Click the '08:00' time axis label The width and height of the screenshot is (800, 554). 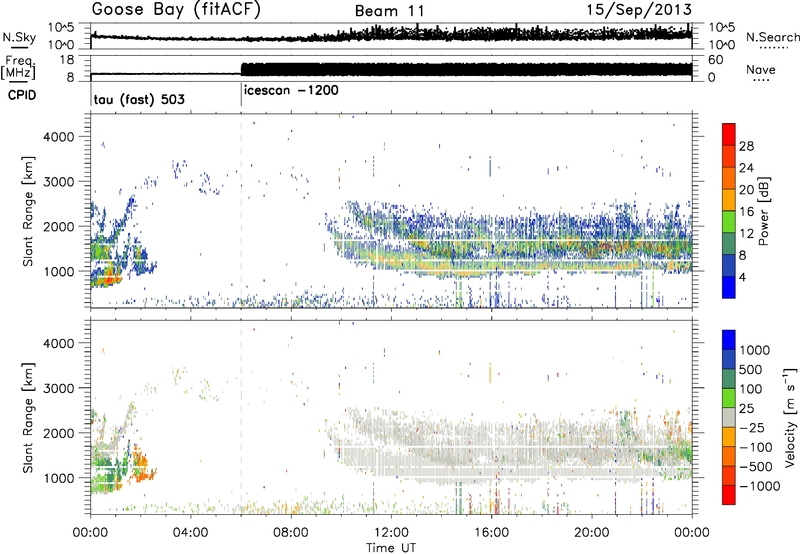point(291,533)
